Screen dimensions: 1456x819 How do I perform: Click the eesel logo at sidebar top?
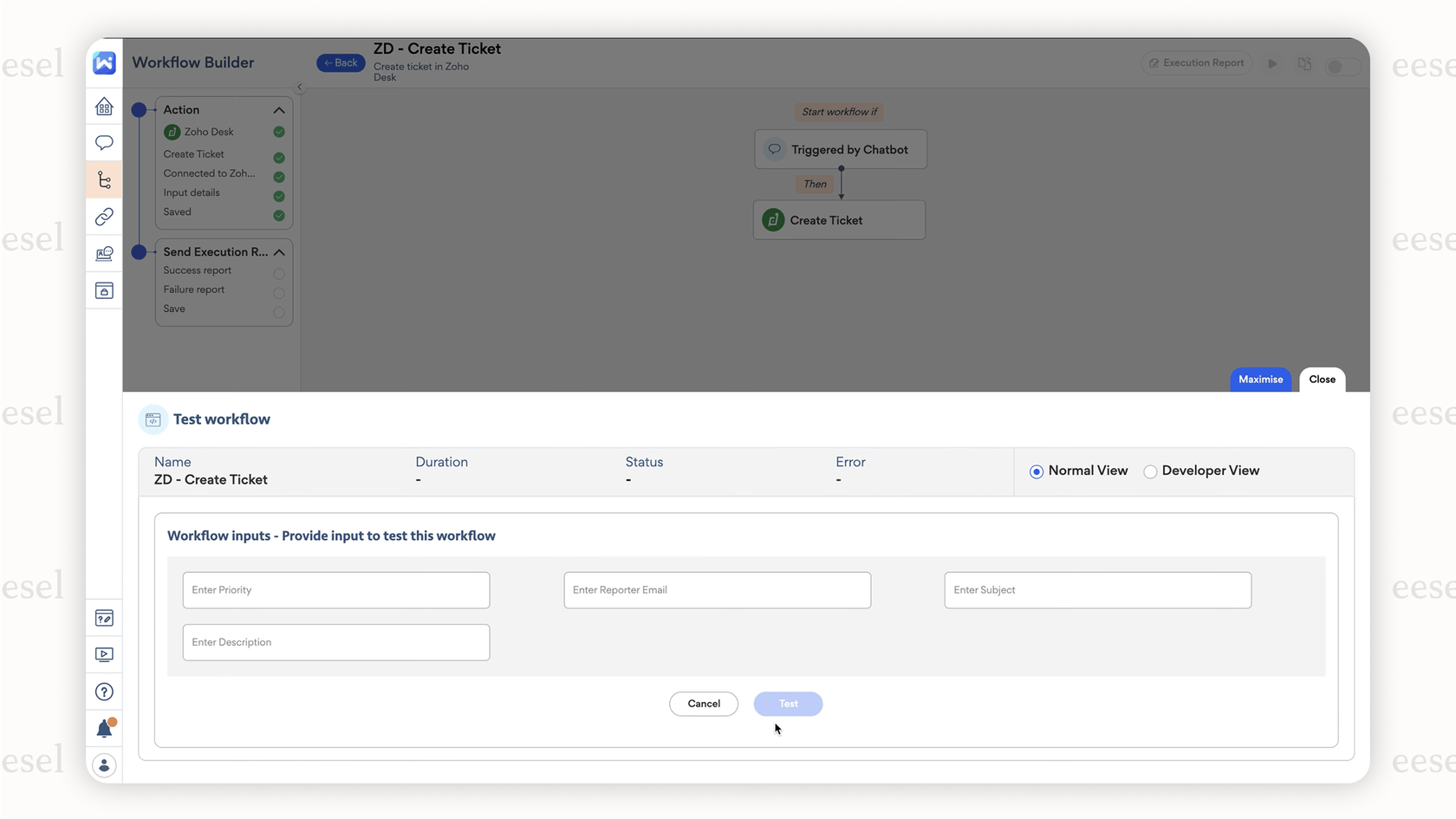pos(104,62)
